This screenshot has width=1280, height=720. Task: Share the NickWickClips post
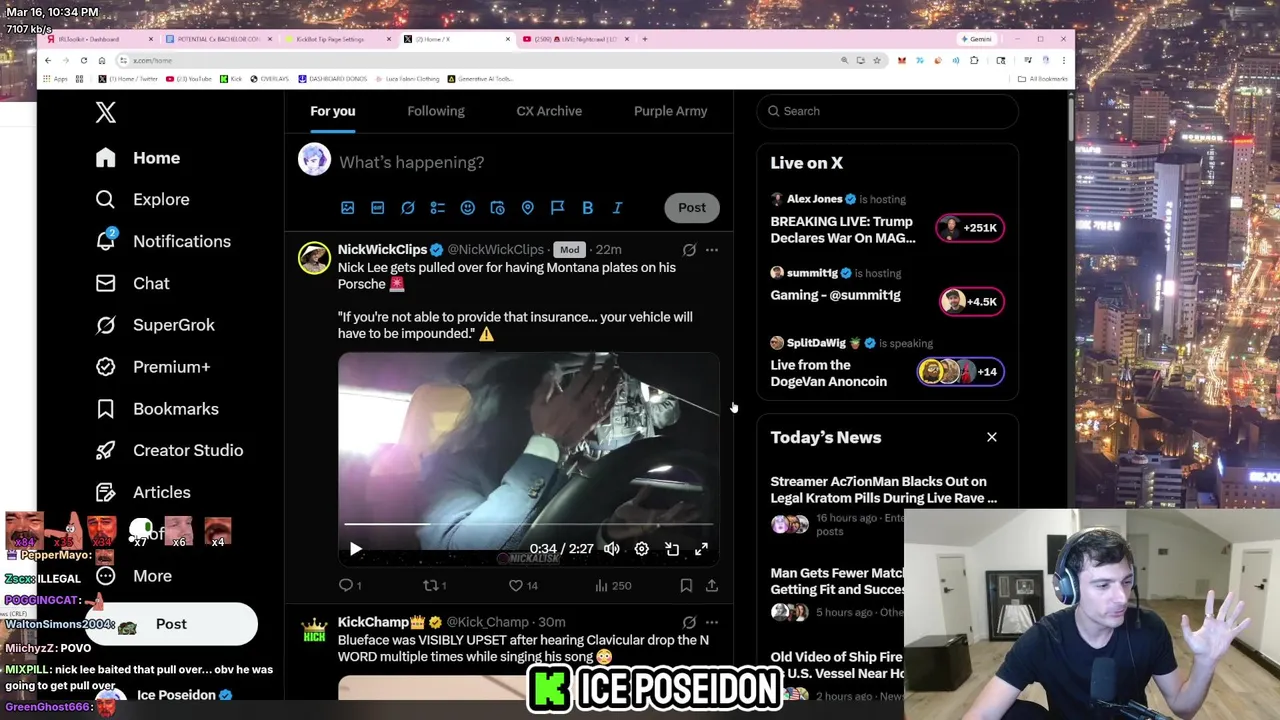(712, 586)
